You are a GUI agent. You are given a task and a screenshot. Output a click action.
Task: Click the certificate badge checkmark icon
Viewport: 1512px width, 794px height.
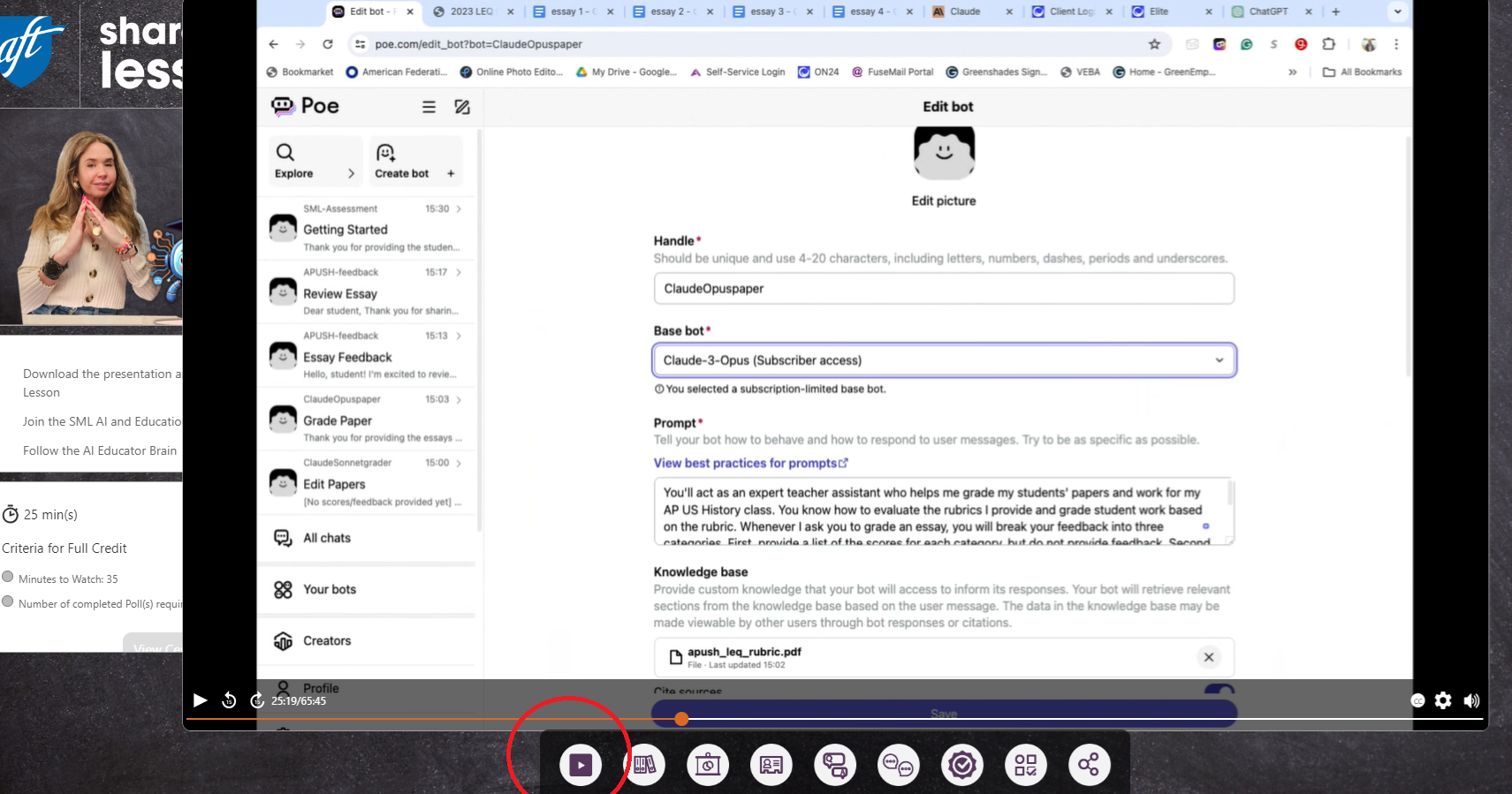point(961,765)
